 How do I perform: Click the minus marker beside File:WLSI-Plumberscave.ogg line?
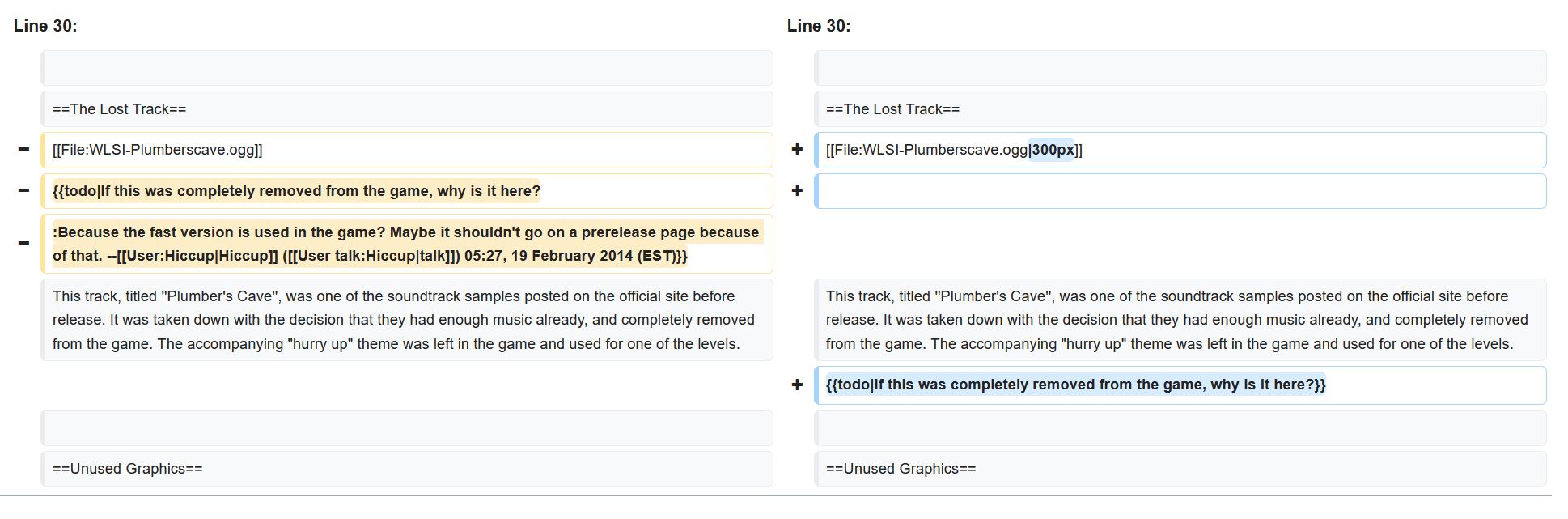pyautogui.click(x=23, y=150)
